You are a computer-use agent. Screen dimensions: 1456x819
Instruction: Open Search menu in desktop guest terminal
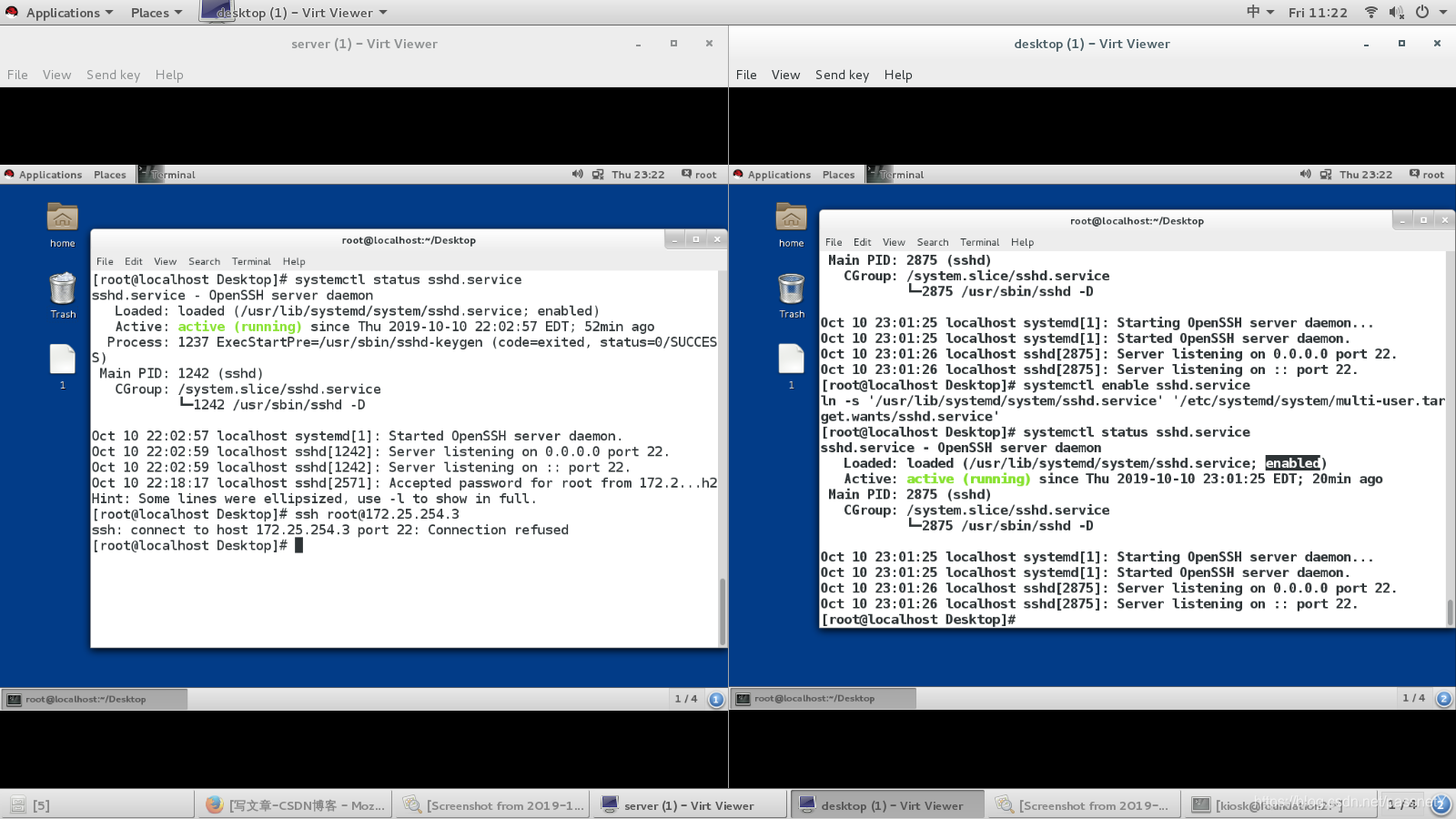pos(933,242)
